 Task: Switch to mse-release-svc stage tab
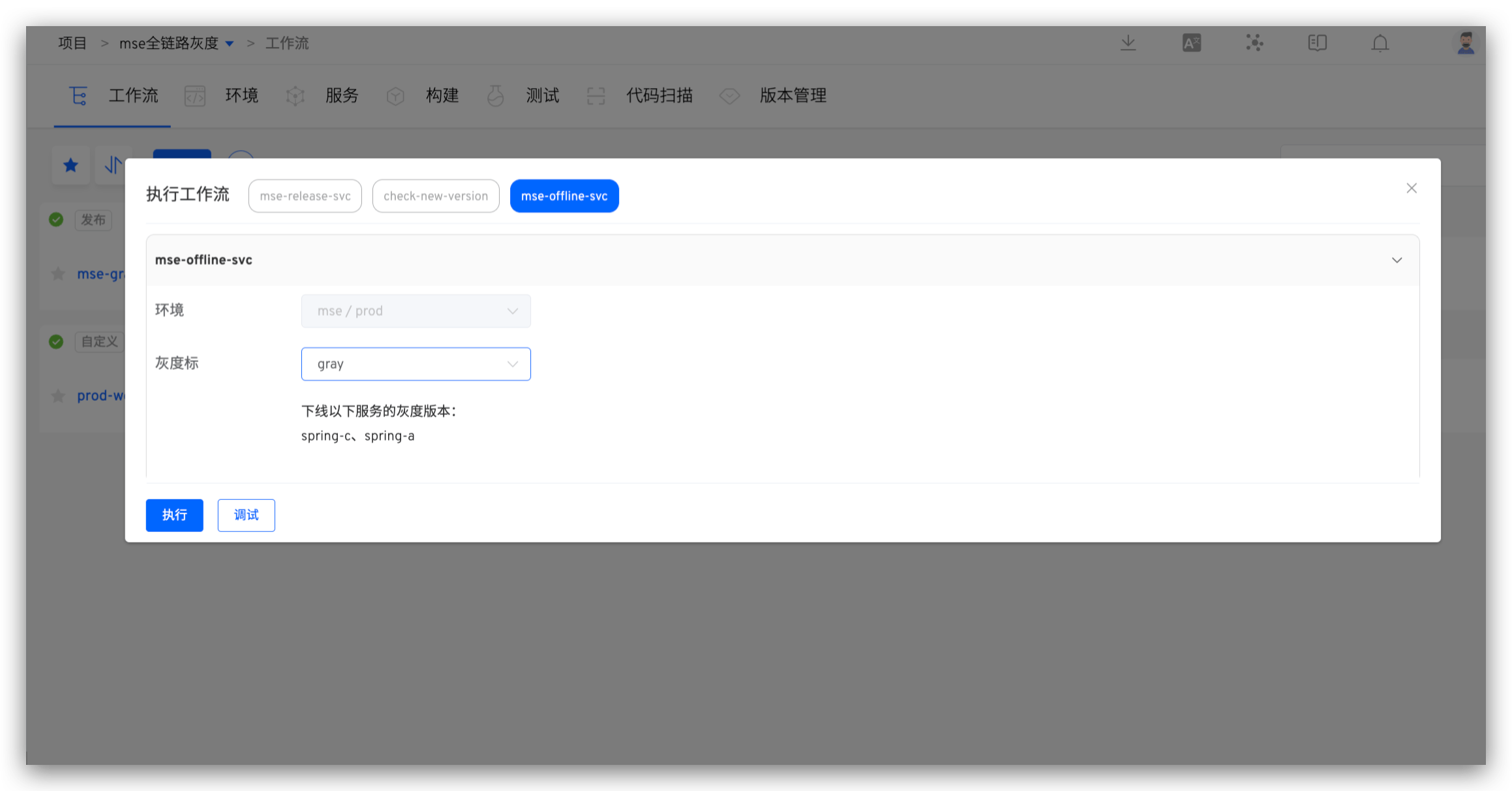(x=305, y=196)
